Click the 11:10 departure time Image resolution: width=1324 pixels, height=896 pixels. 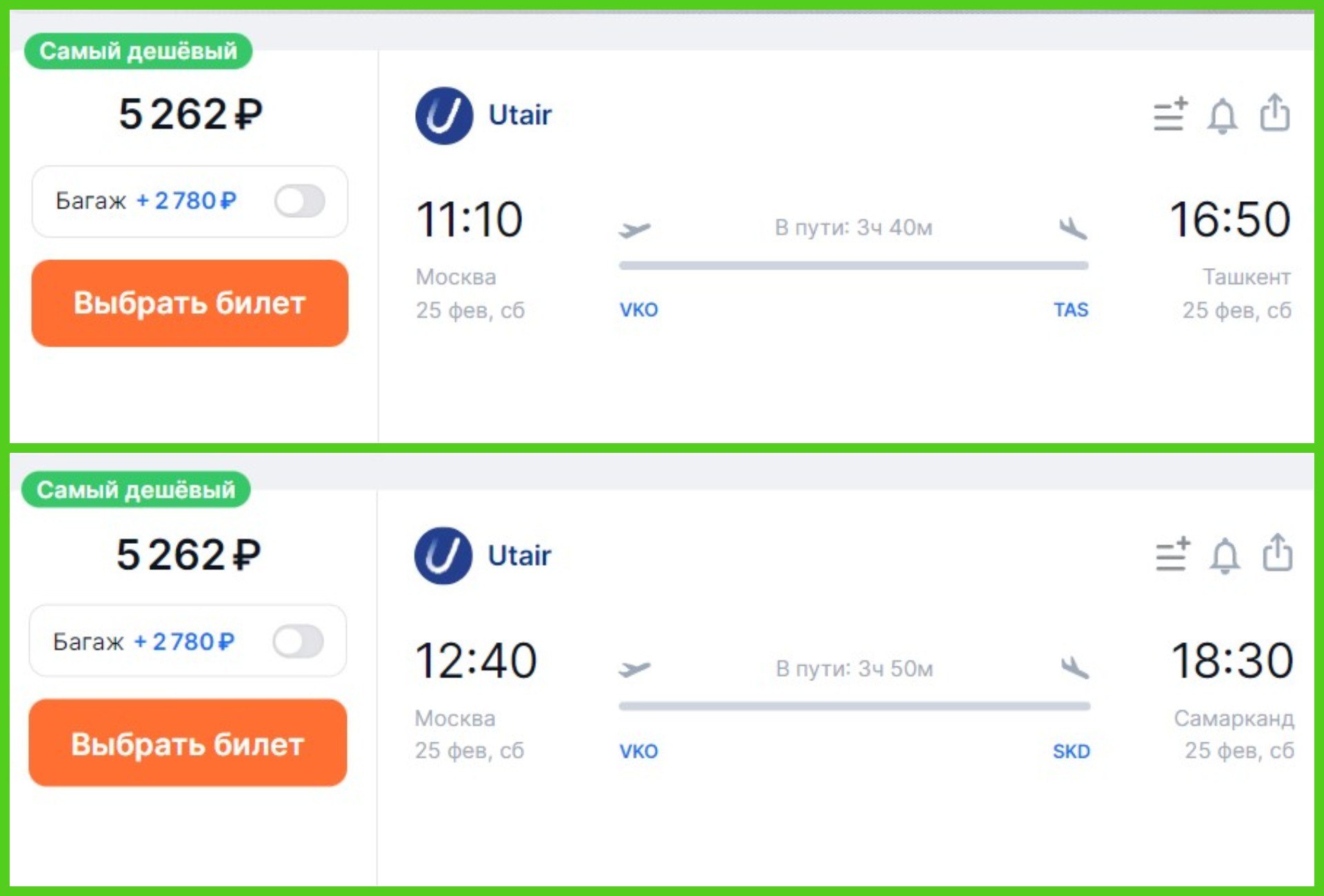[x=470, y=220]
